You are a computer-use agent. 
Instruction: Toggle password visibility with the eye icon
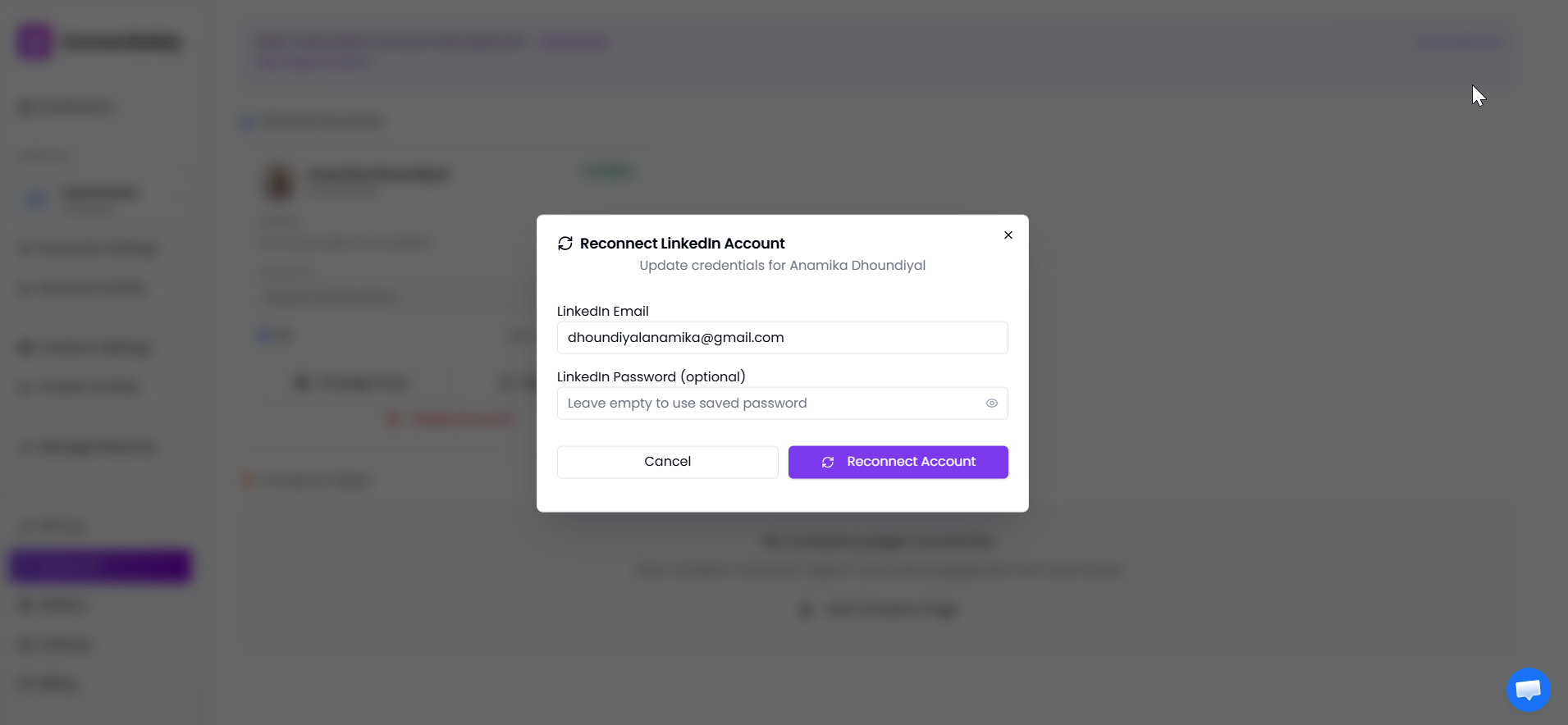(991, 403)
